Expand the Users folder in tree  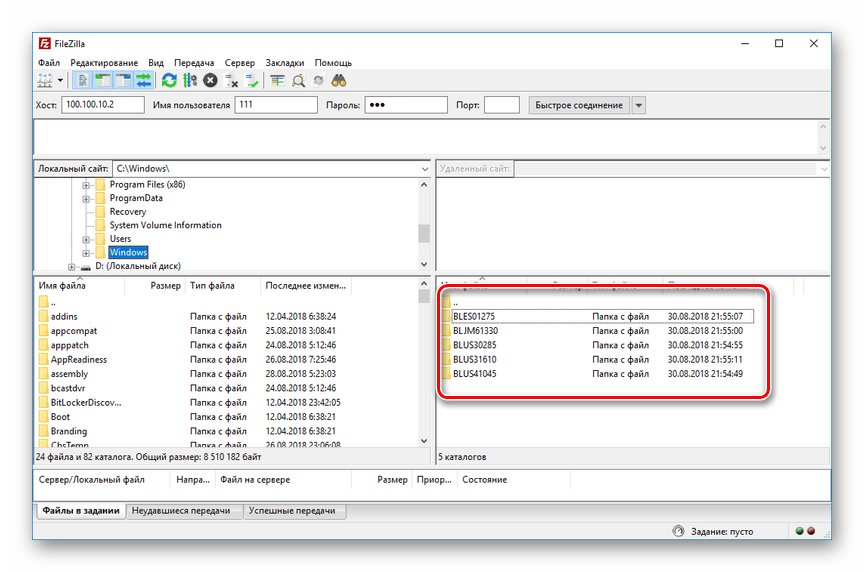pos(87,239)
